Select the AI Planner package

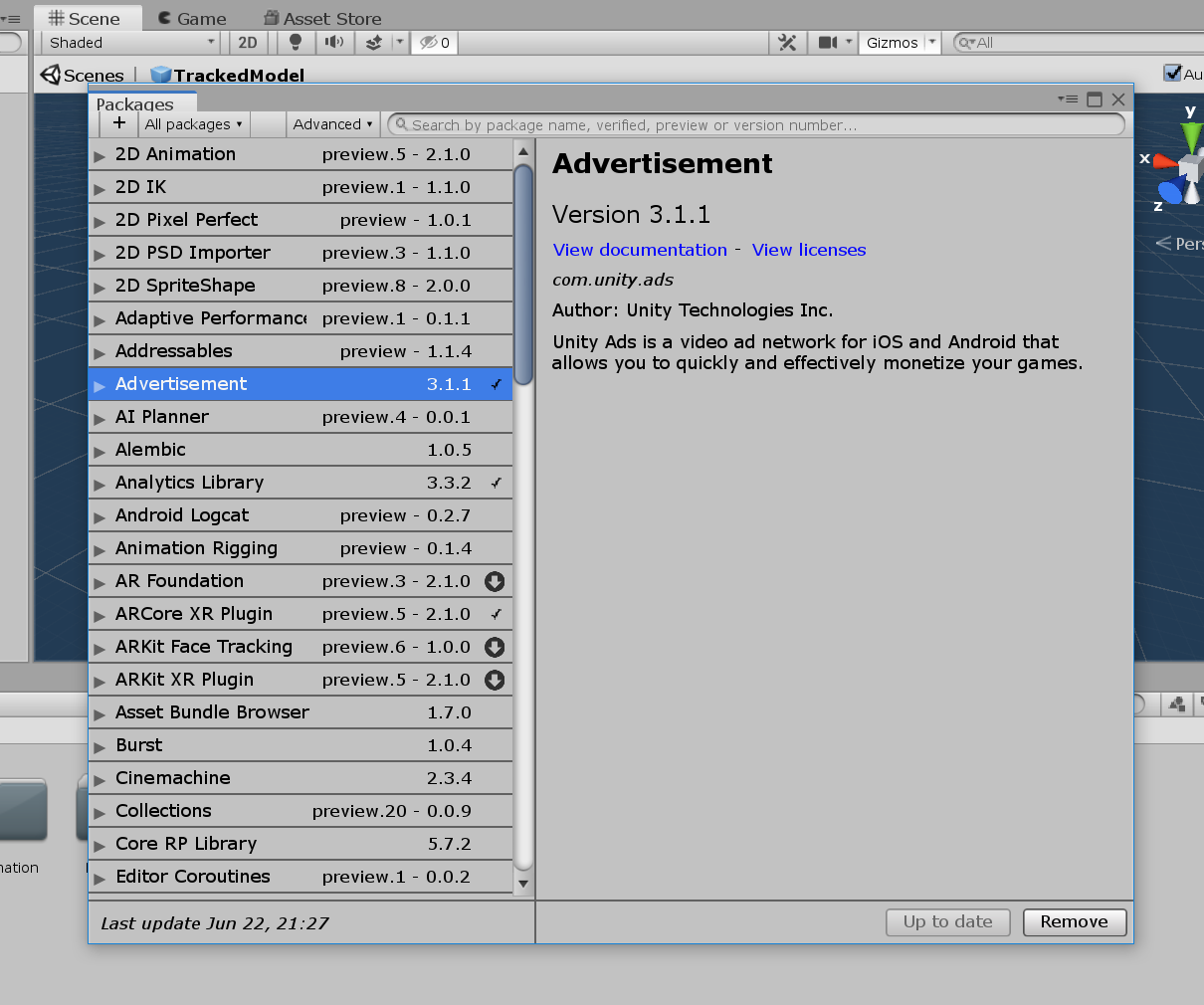pyautogui.click(x=301, y=417)
